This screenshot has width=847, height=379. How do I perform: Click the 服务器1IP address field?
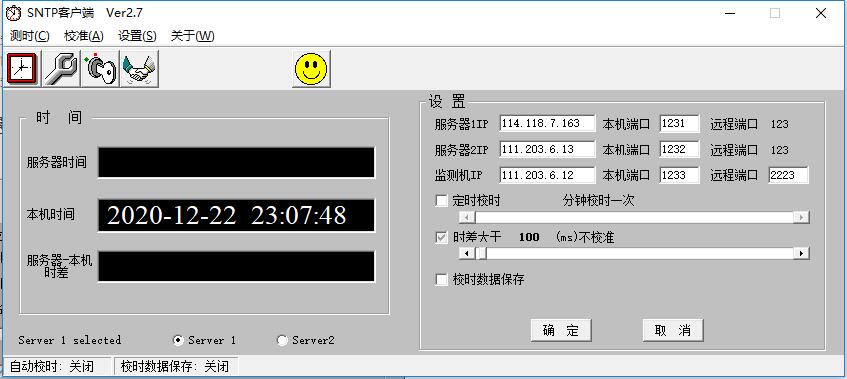547,124
